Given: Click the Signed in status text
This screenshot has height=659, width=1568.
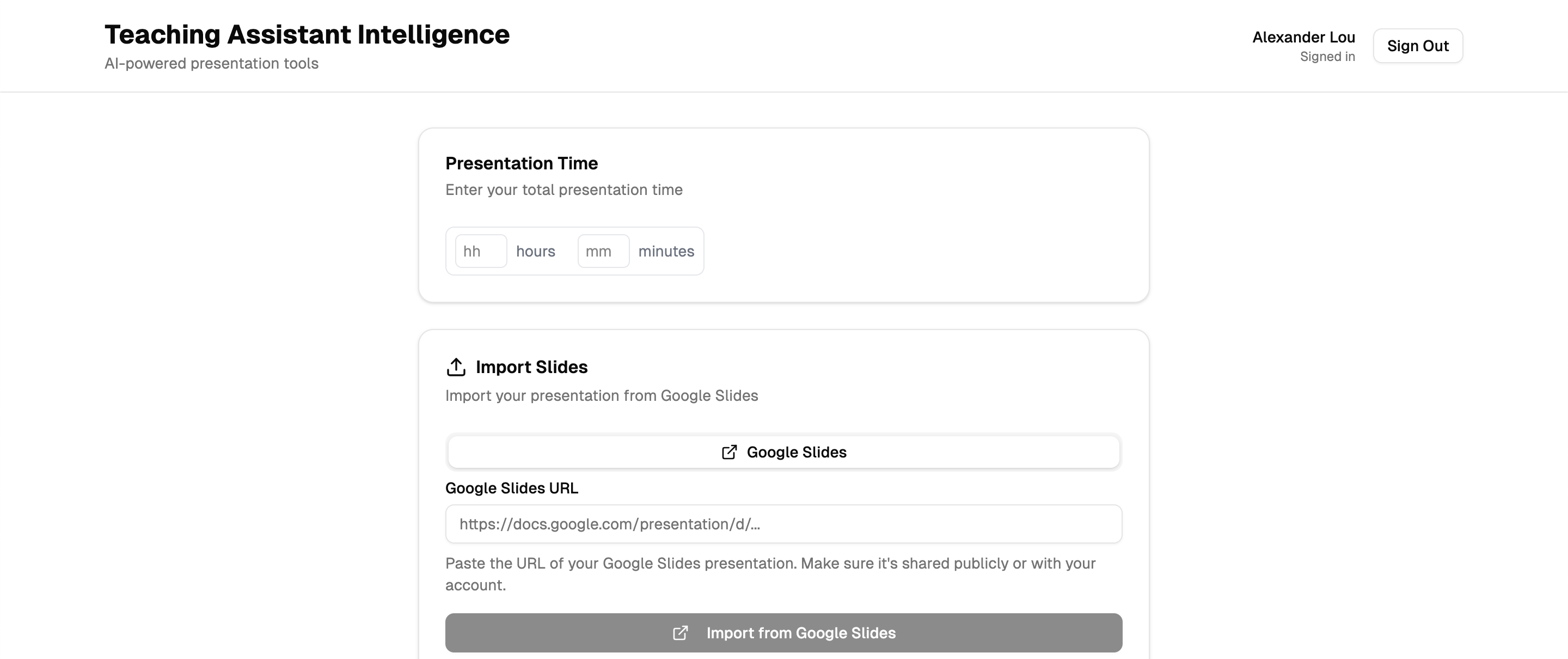Looking at the screenshot, I should (x=1327, y=57).
